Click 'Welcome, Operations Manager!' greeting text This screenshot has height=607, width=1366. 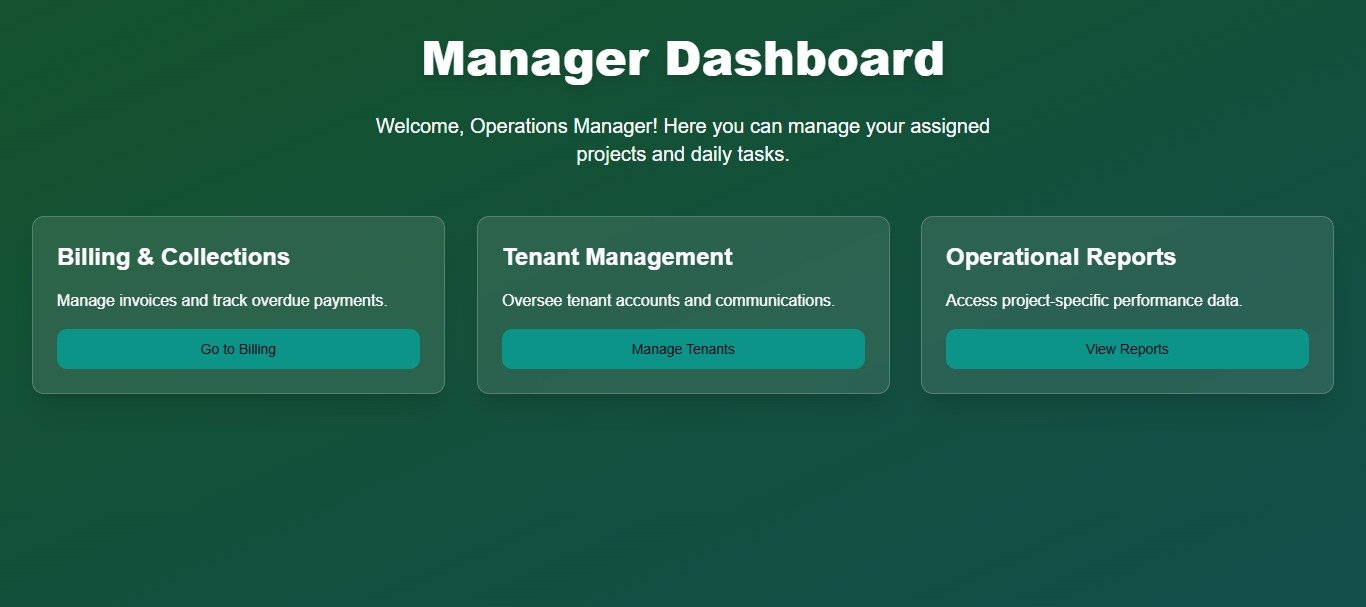point(516,126)
